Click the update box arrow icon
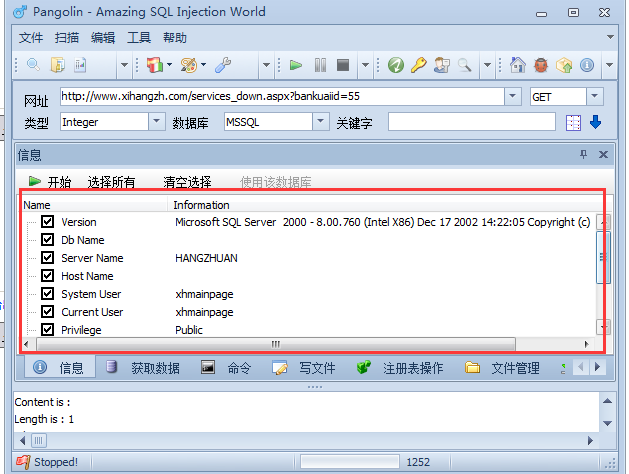This screenshot has height=474, width=629. (x=564, y=65)
